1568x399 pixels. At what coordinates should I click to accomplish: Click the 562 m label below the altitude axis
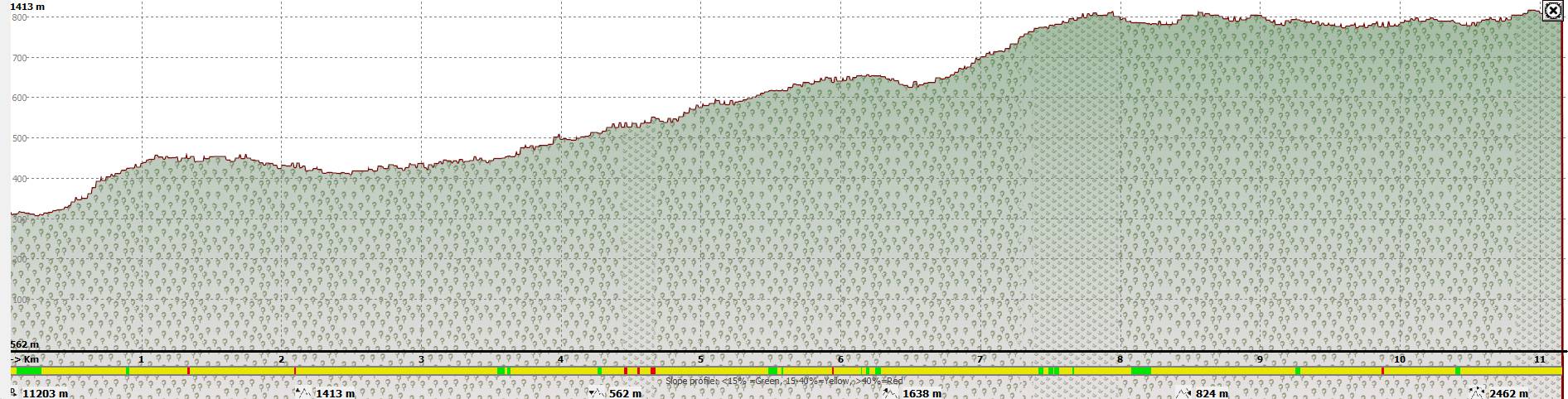click(25, 344)
